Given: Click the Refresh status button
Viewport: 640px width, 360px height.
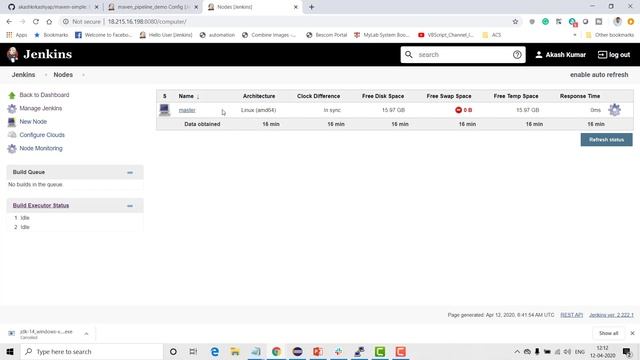Looking at the screenshot, I should [x=607, y=140].
